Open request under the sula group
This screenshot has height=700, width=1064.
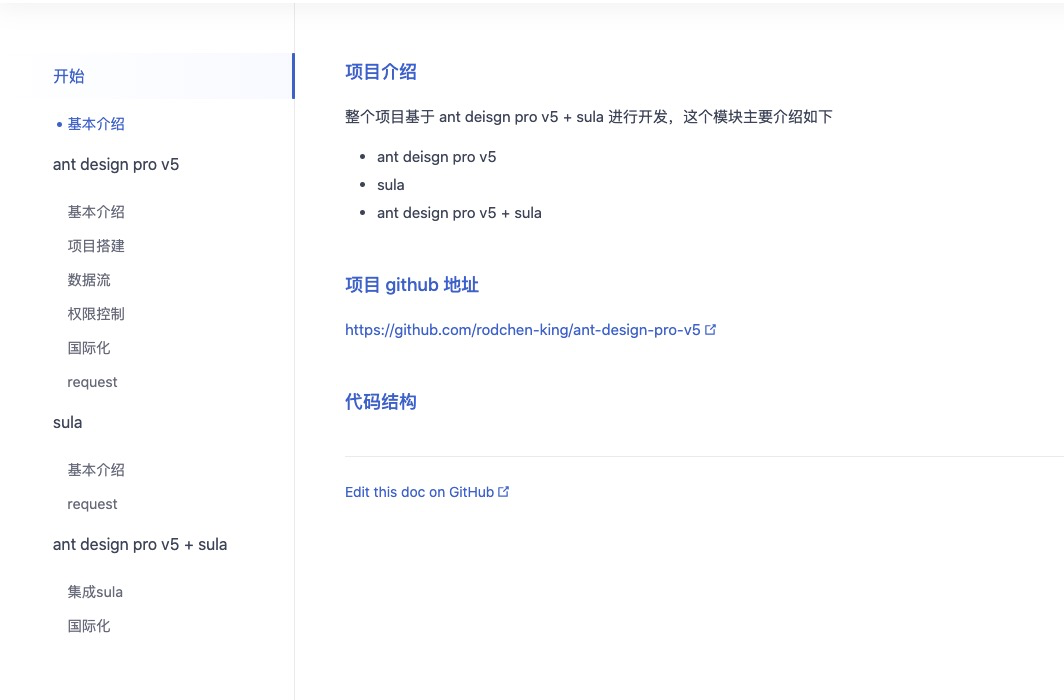(x=92, y=505)
